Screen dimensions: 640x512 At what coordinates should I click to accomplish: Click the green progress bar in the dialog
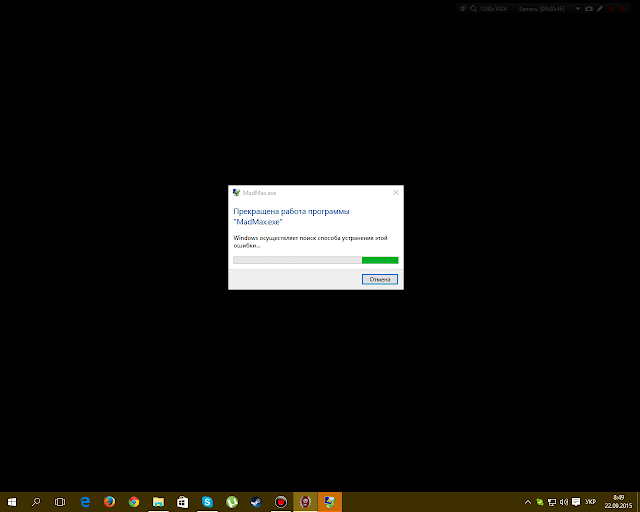tap(316, 260)
